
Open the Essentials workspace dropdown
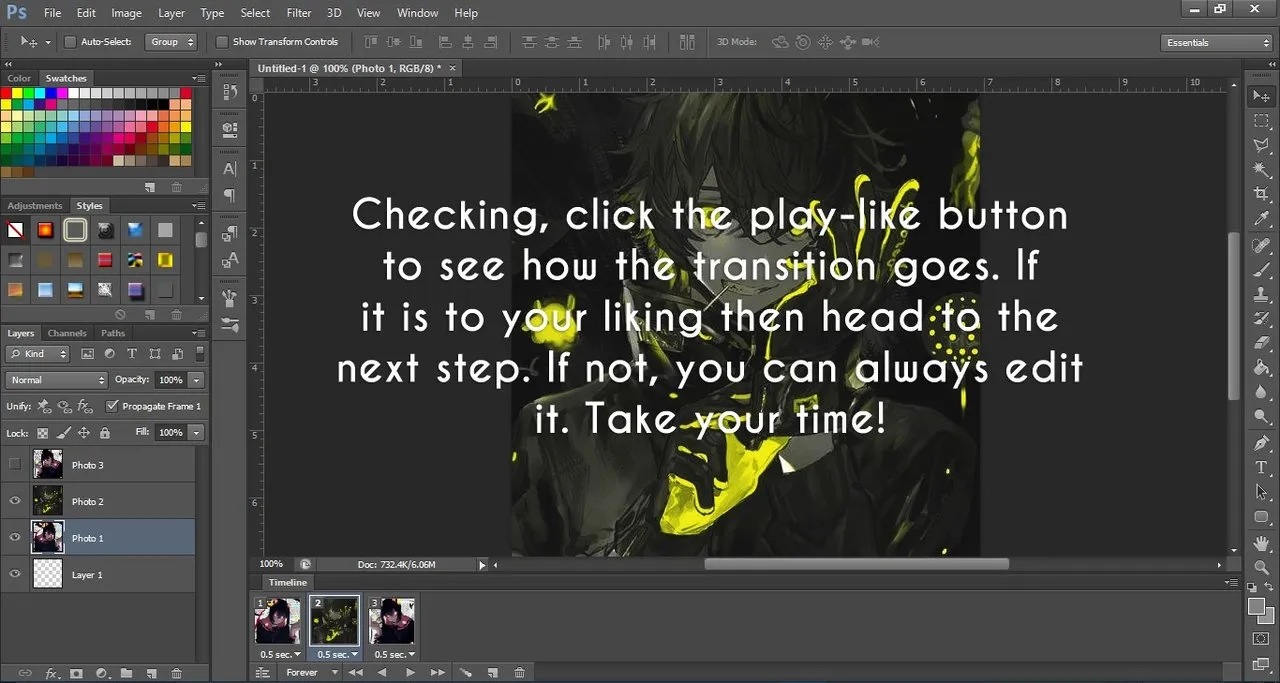[1217, 43]
